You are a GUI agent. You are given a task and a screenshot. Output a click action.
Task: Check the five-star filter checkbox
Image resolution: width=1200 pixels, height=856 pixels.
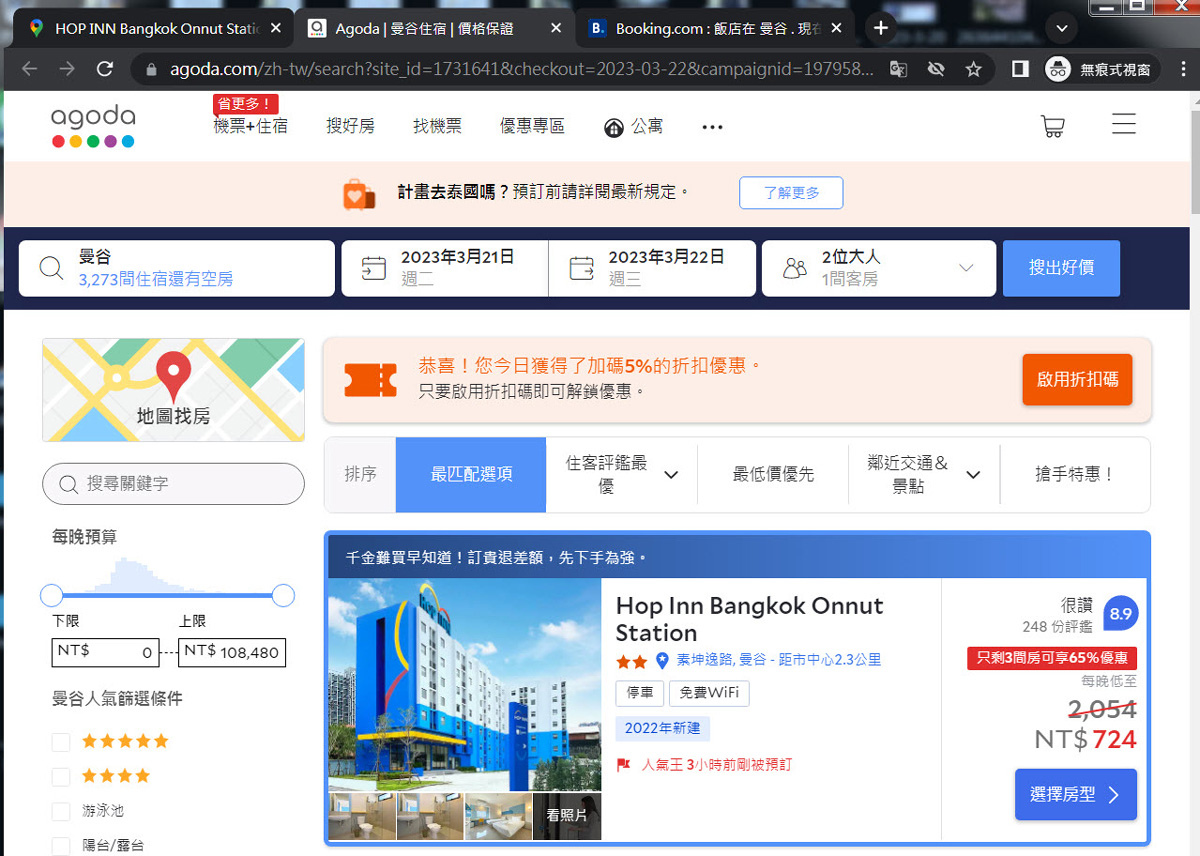coord(61,742)
